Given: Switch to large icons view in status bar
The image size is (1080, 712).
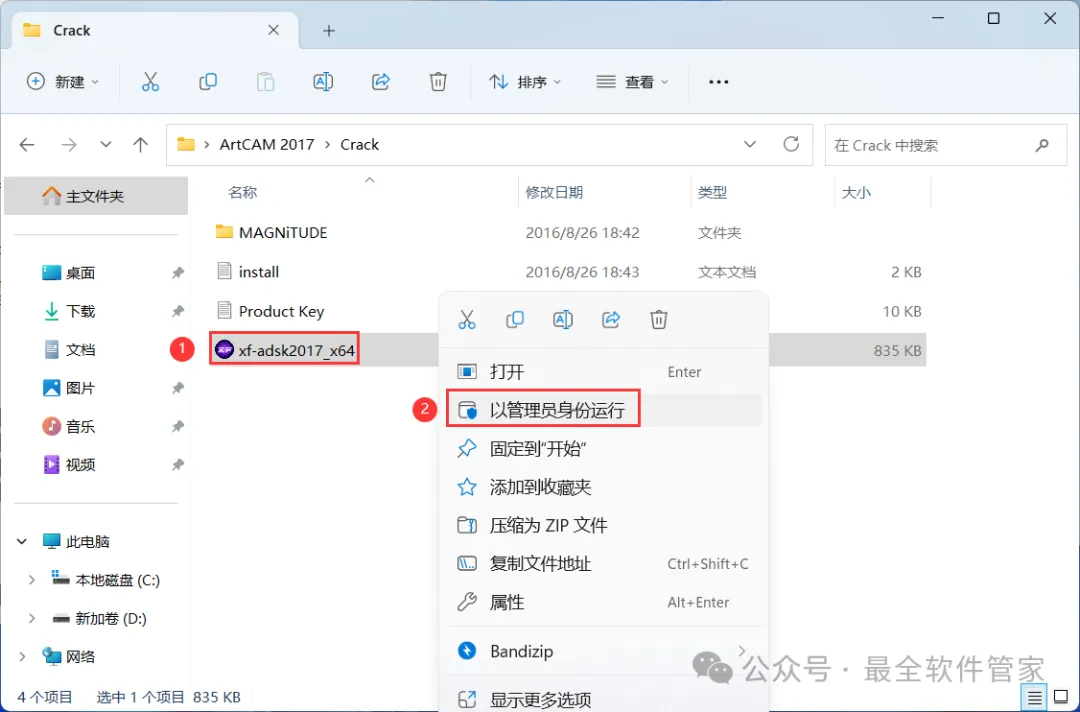Looking at the screenshot, I should point(1061,698).
